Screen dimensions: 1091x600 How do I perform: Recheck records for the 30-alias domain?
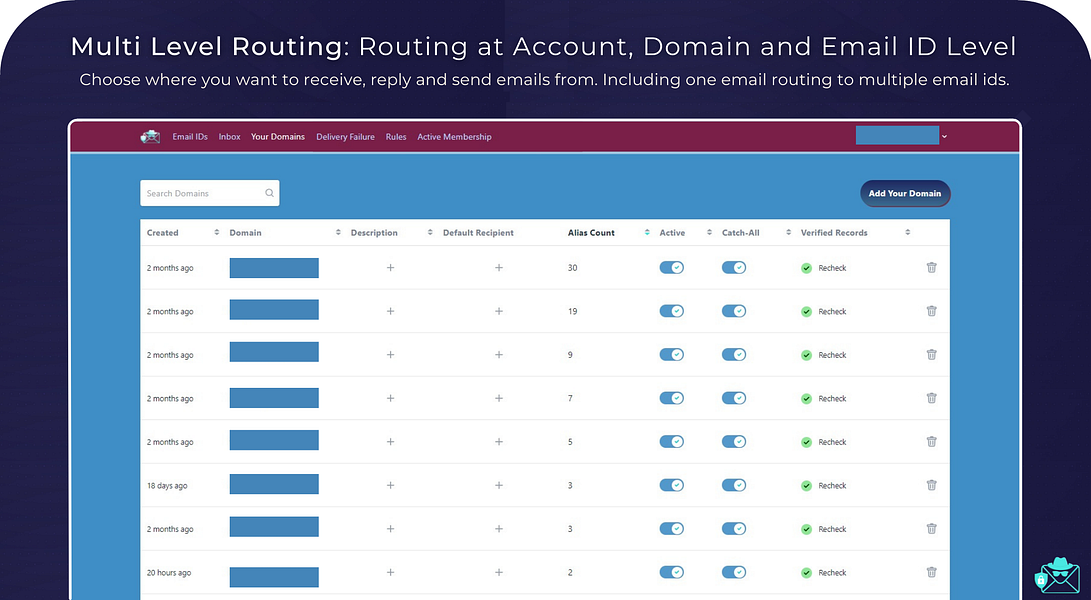832,268
